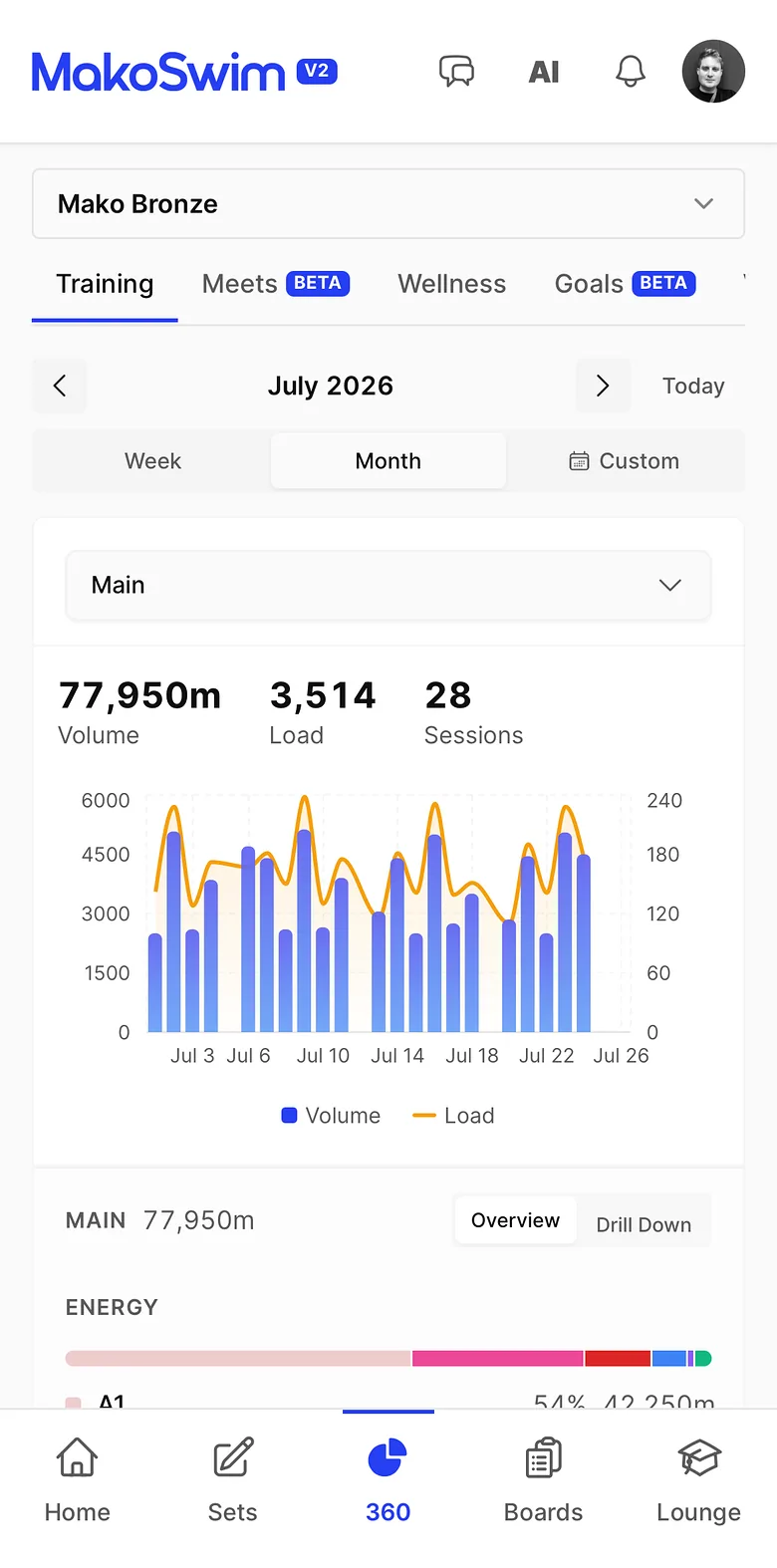
Task: Click the July 2026 heading
Action: tap(331, 386)
